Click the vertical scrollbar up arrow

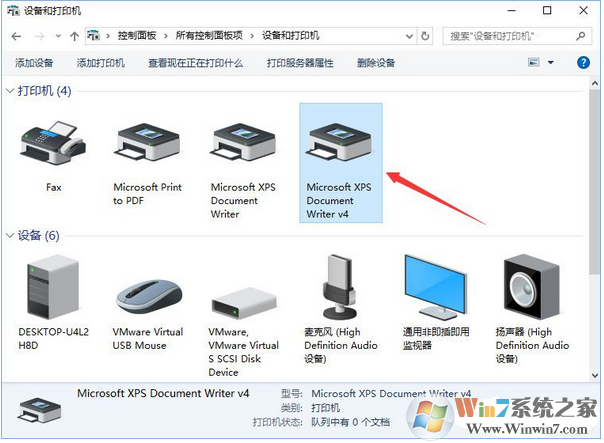(x=595, y=83)
